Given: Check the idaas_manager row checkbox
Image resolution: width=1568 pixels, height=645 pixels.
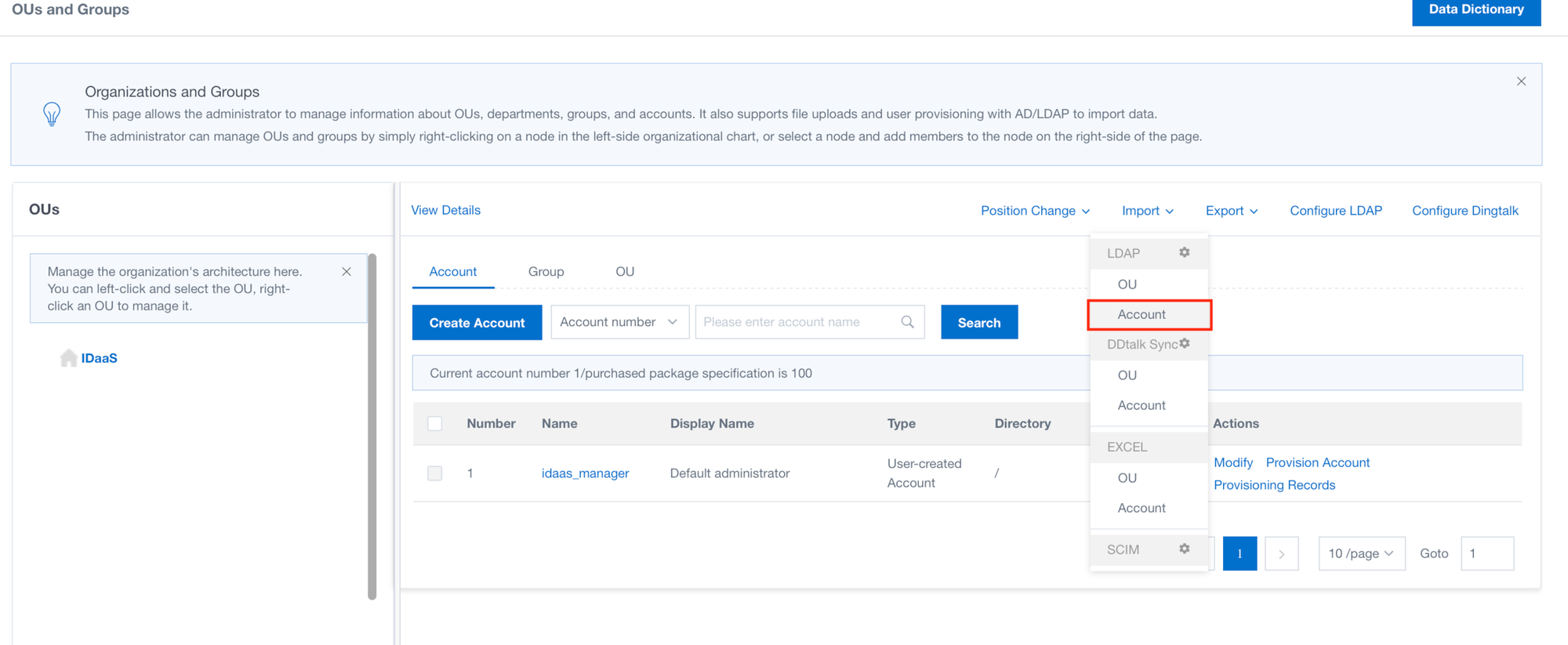Looking at the screenshot, I should [x=435, y=473].
